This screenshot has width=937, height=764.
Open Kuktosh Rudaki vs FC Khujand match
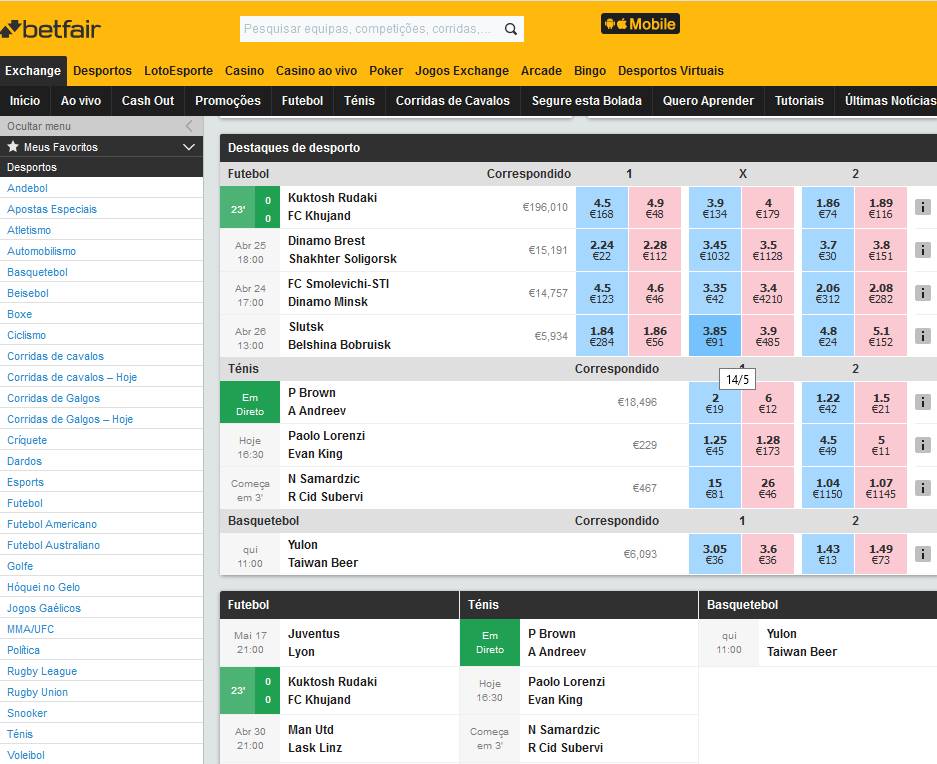[x=332, y=207]
